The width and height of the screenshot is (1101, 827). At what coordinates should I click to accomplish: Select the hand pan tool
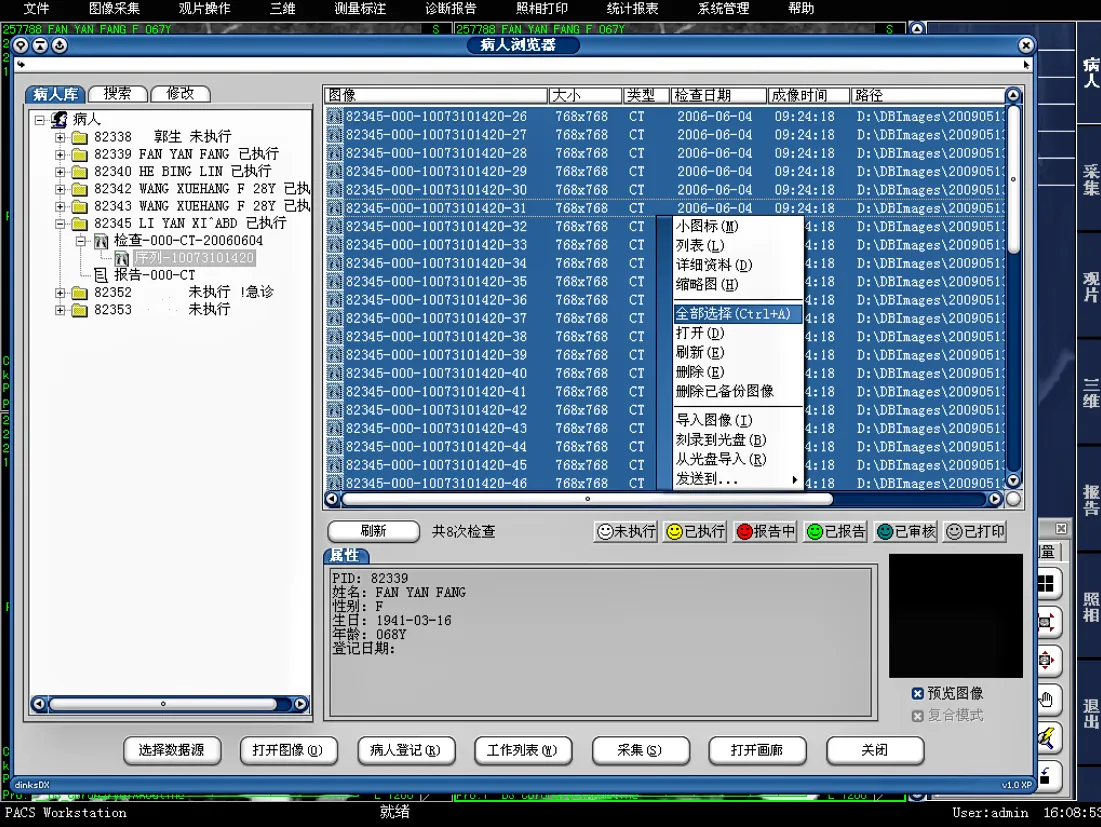(1046, 699)
